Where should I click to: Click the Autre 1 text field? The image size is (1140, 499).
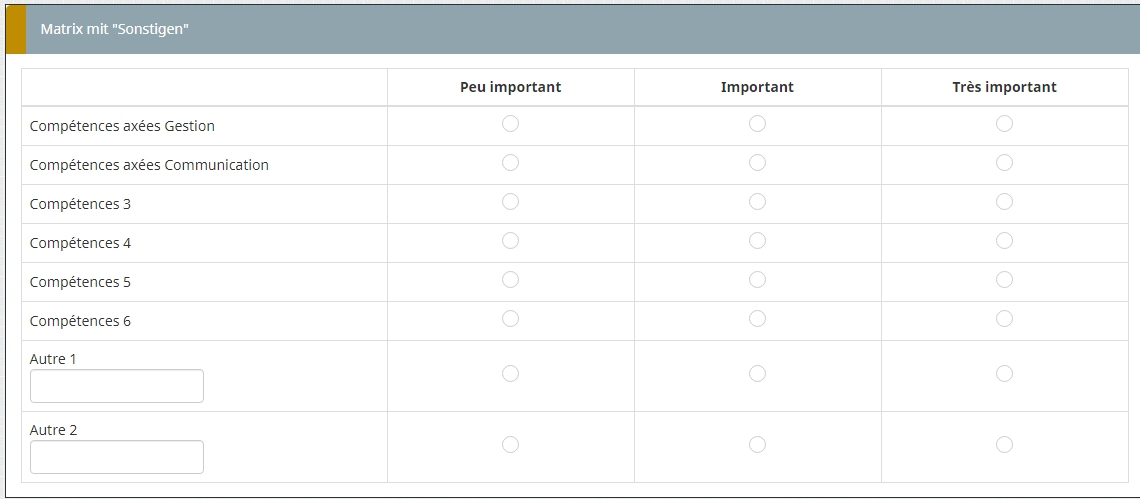(x=117, y=386)
